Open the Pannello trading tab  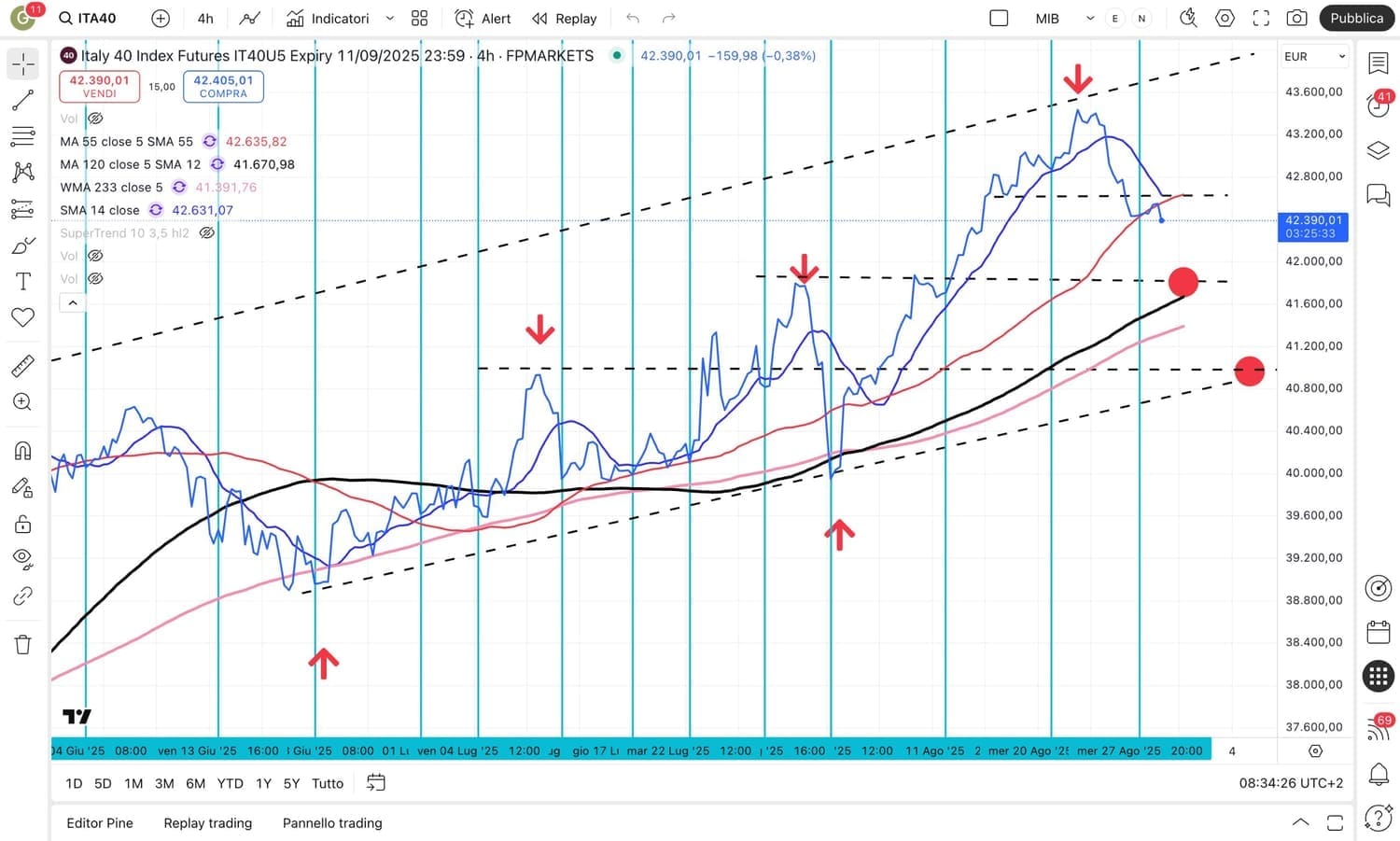[x=332, y=823]
